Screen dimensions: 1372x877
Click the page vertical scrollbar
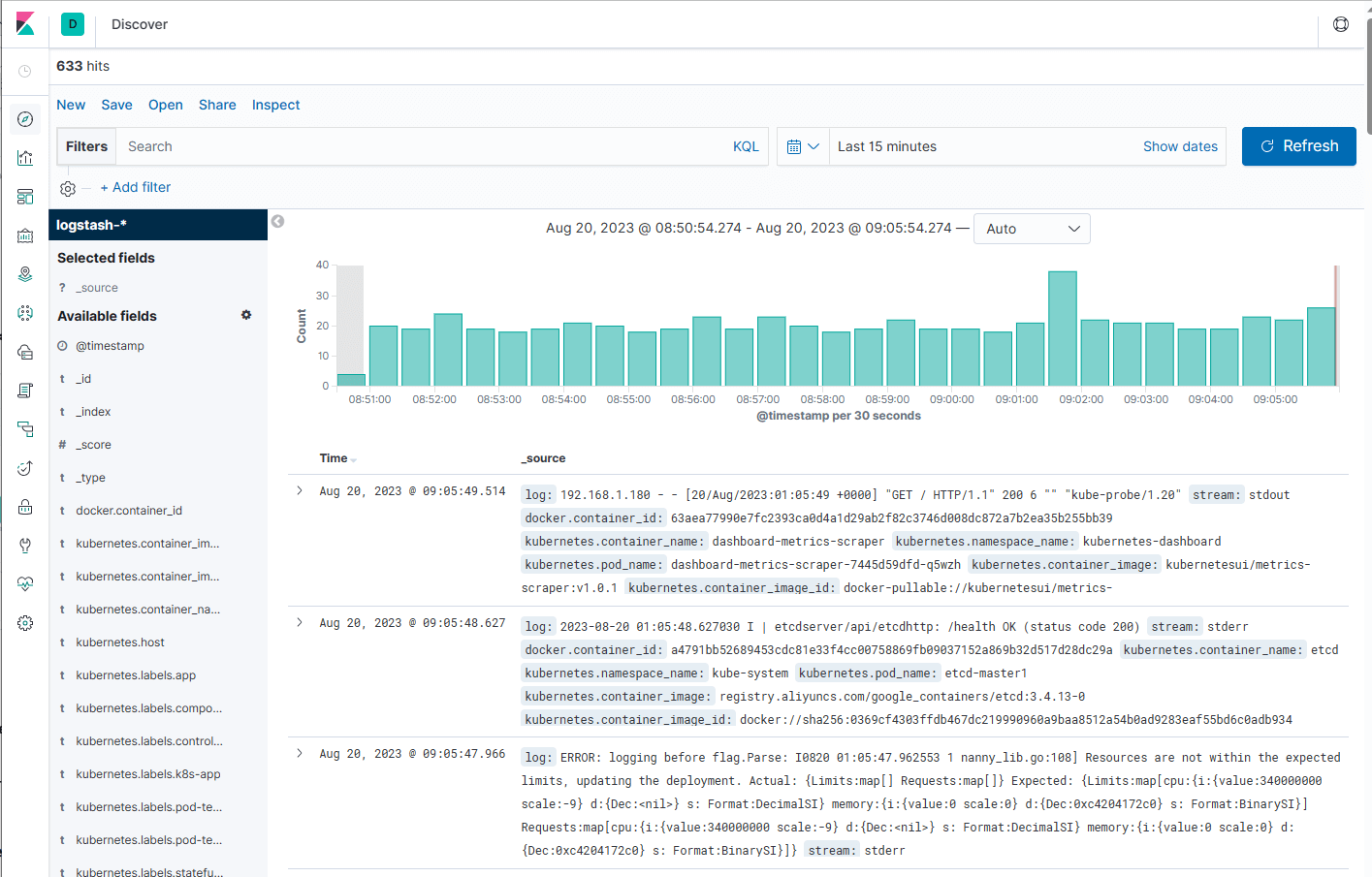[1368, 76]
